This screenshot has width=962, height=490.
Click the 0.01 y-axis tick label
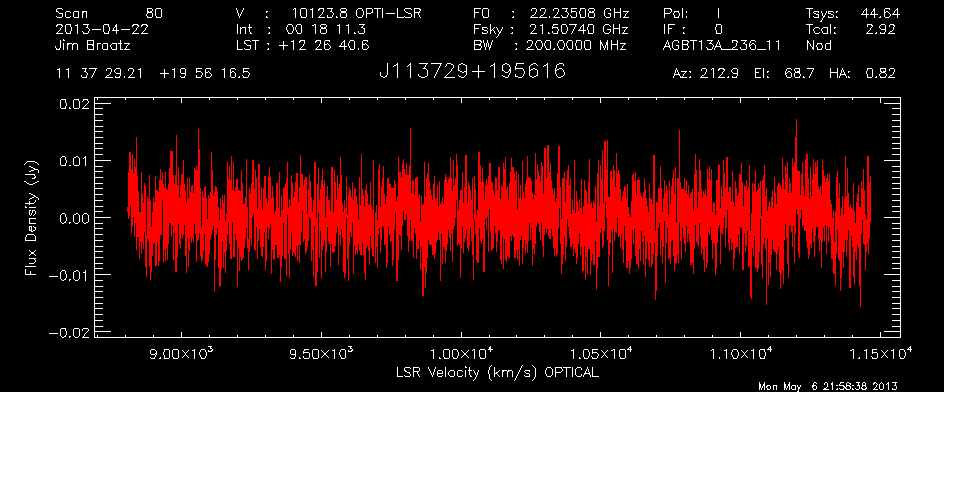click(74, 161)
